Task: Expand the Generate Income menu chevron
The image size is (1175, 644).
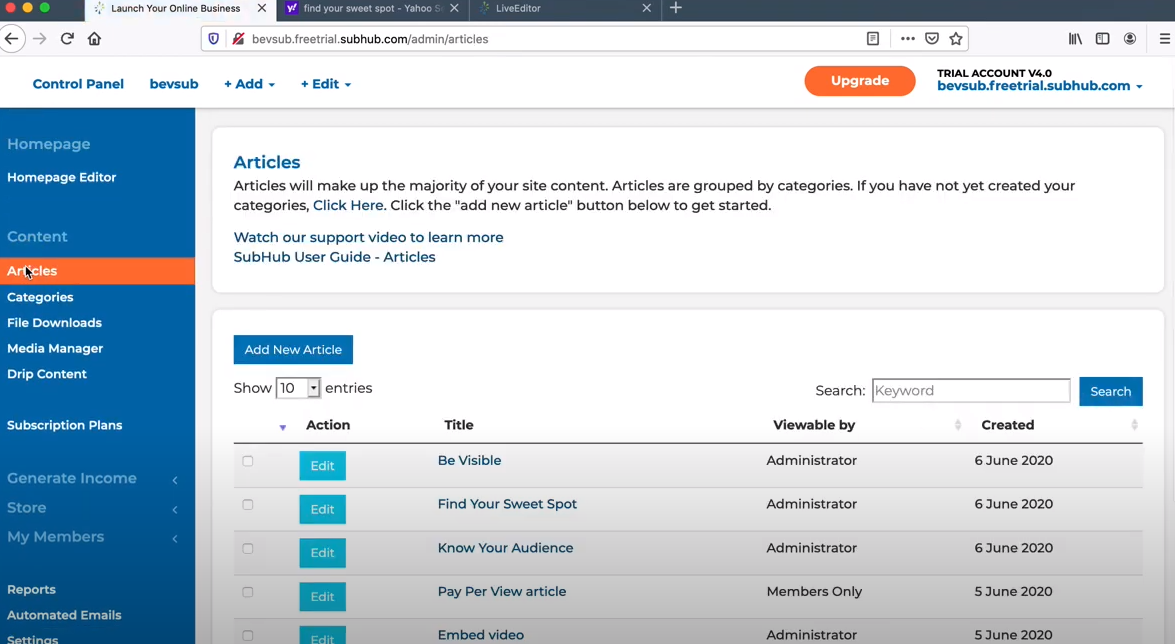Action: tap(176, 479)
